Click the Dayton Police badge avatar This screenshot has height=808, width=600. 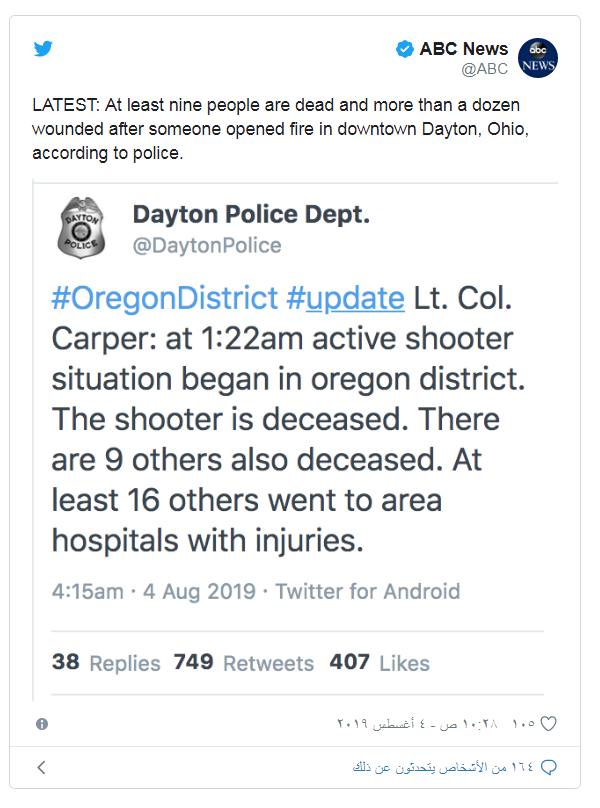coord(81,227)
